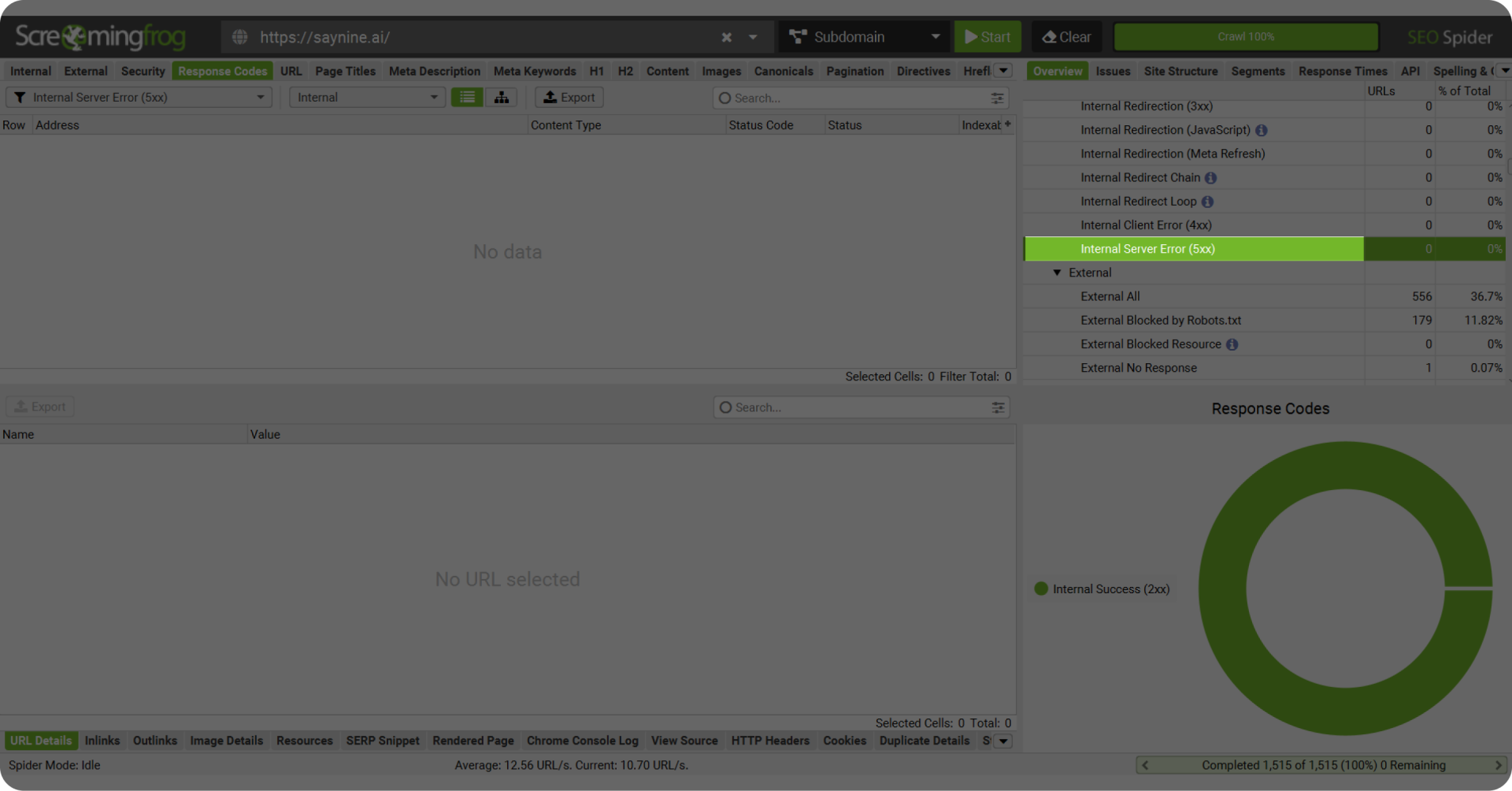1512x791 pixels.
Task: Open the Meta Description tab
Action: pyautogui.click(x=435, y=71)
